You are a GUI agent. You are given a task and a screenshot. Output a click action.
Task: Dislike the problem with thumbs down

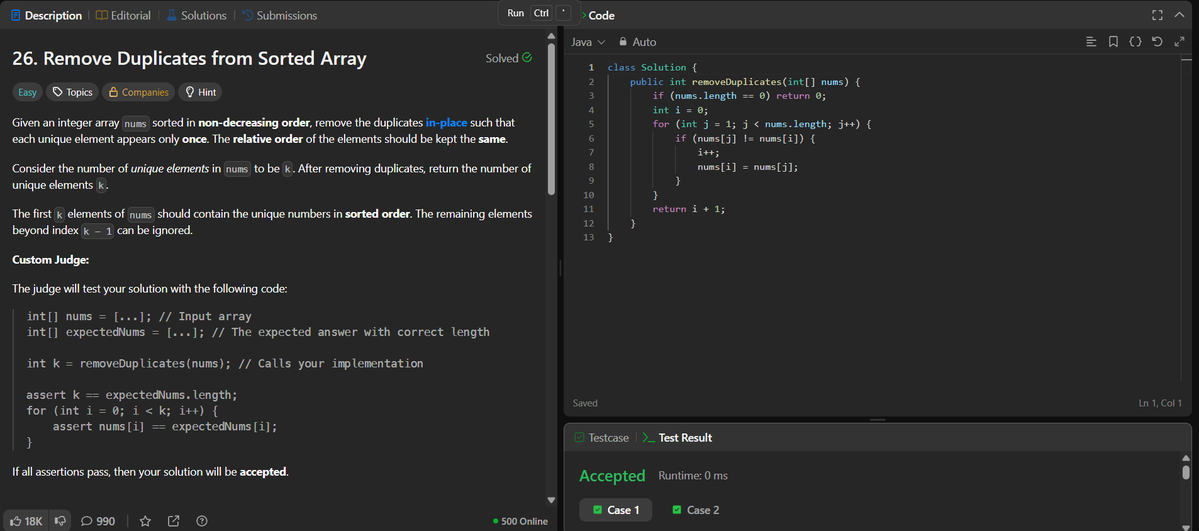pyautogui.click(x=60, y=521)
